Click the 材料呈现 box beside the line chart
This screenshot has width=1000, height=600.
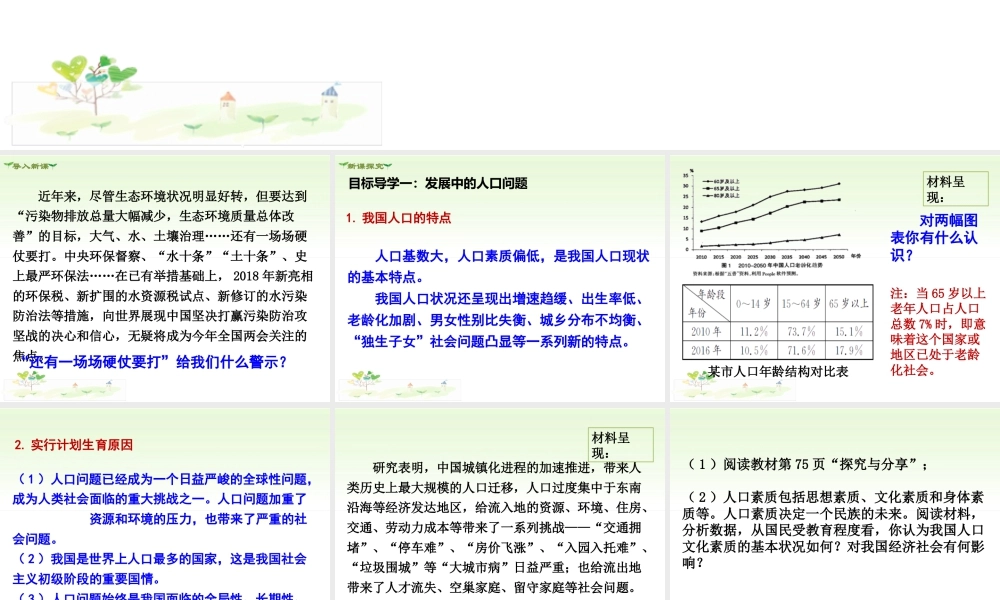point(955,188)
